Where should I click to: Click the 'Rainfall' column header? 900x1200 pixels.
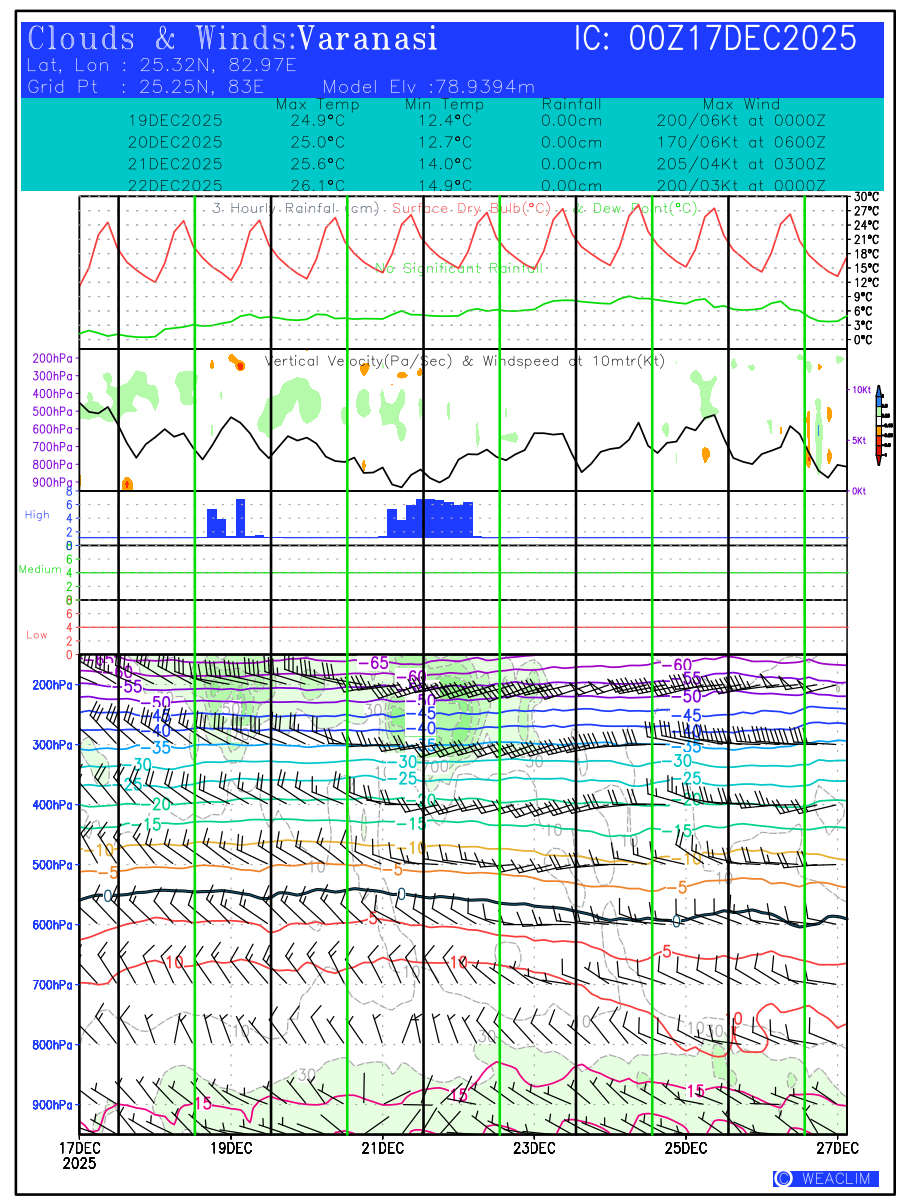pyautogui.click(x=571, y=104)
